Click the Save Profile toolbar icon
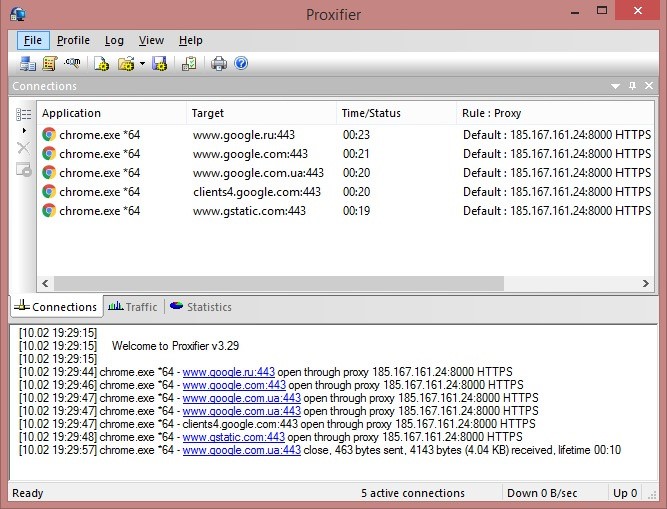This screenshot has height=509, width=667. click(x=159, y=64)
